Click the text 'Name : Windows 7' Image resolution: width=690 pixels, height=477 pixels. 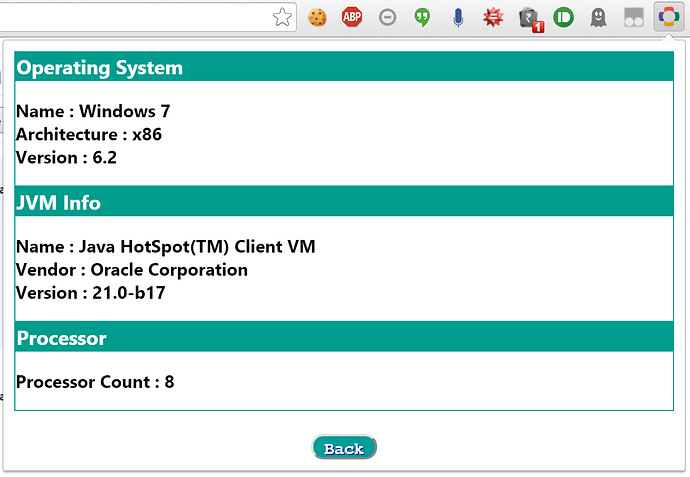tap(93, 111)
